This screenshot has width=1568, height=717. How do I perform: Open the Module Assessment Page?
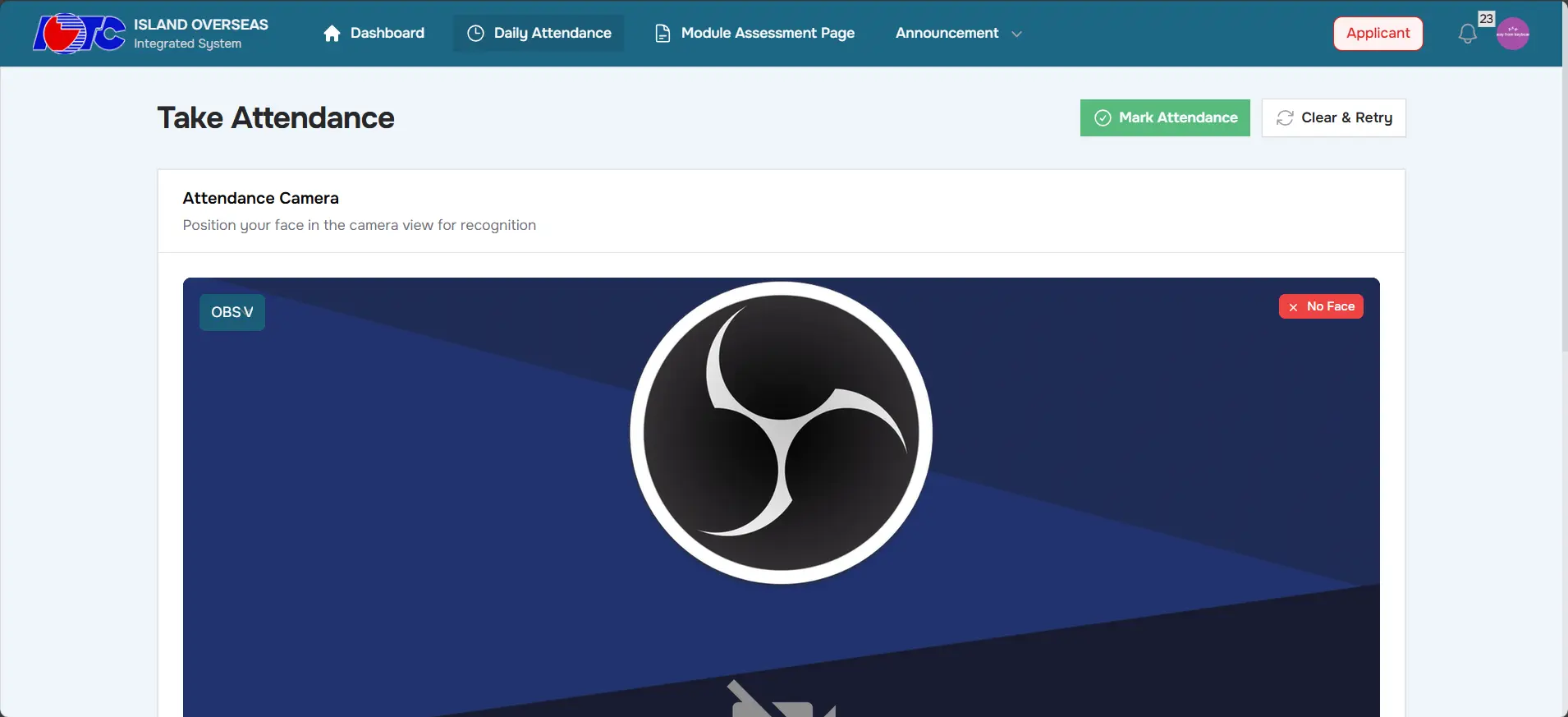point(767,34)
